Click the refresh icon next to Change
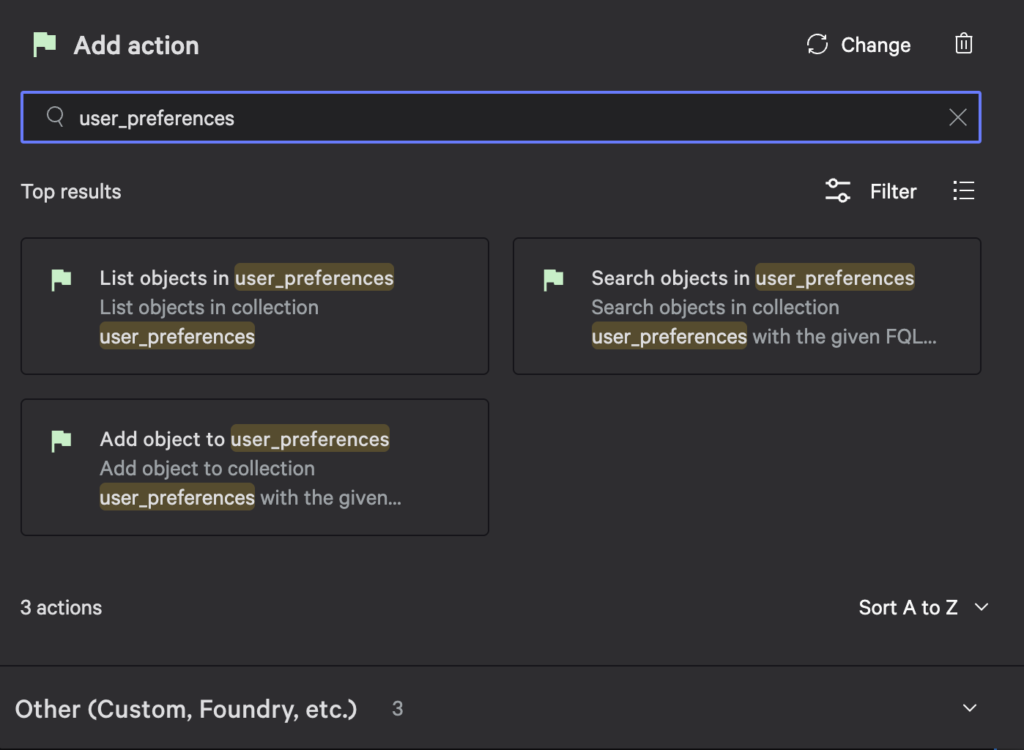 point(816,44)
